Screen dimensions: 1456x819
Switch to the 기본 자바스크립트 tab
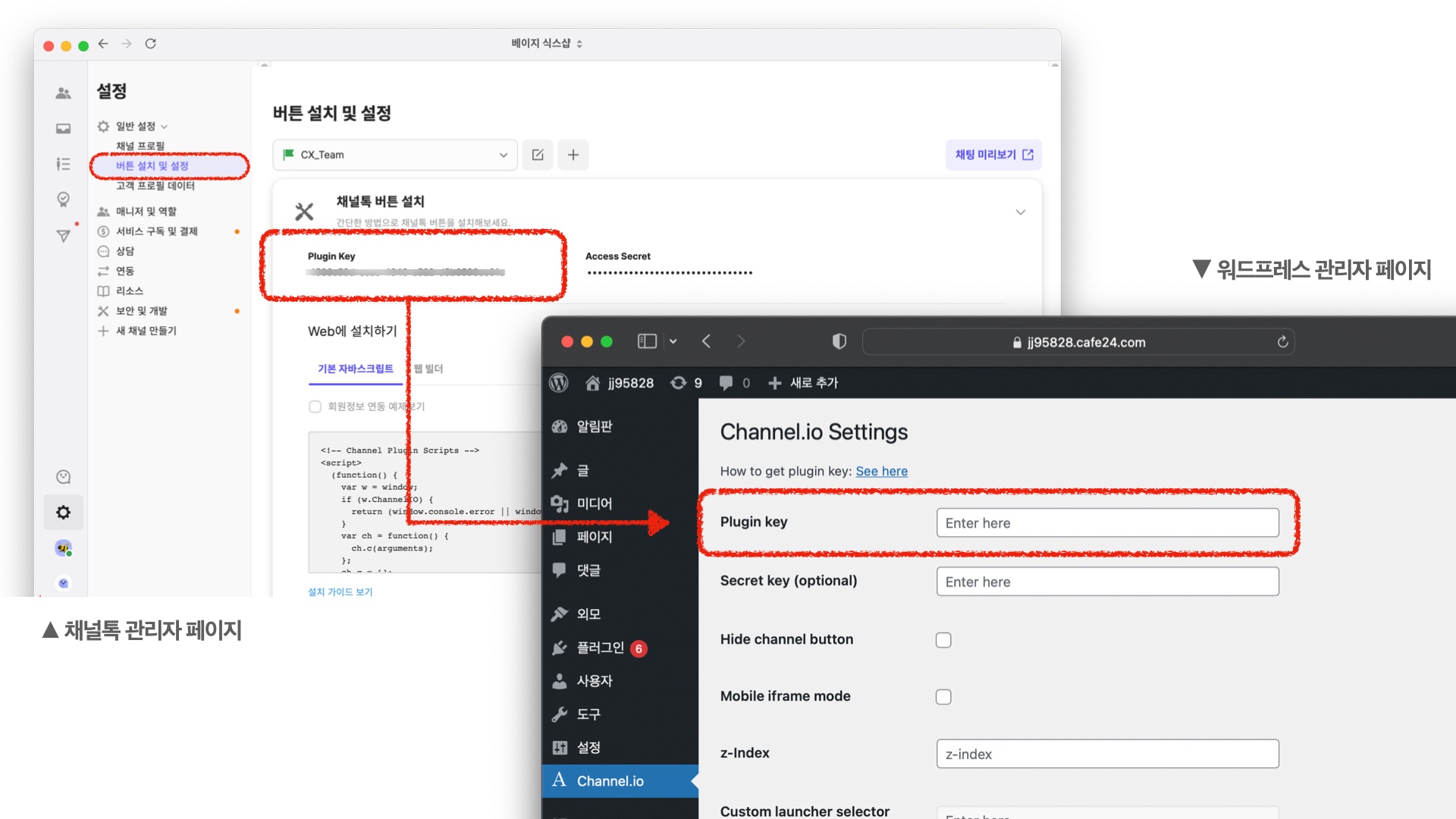[x=355, y=369]
